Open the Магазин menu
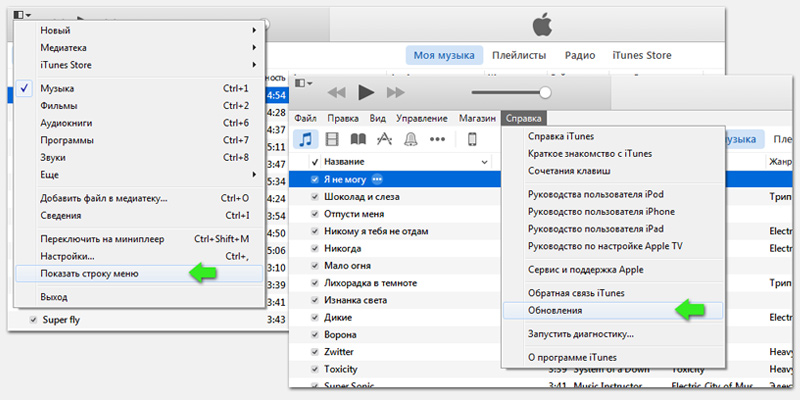800x400 pixels. click(477, 118)
